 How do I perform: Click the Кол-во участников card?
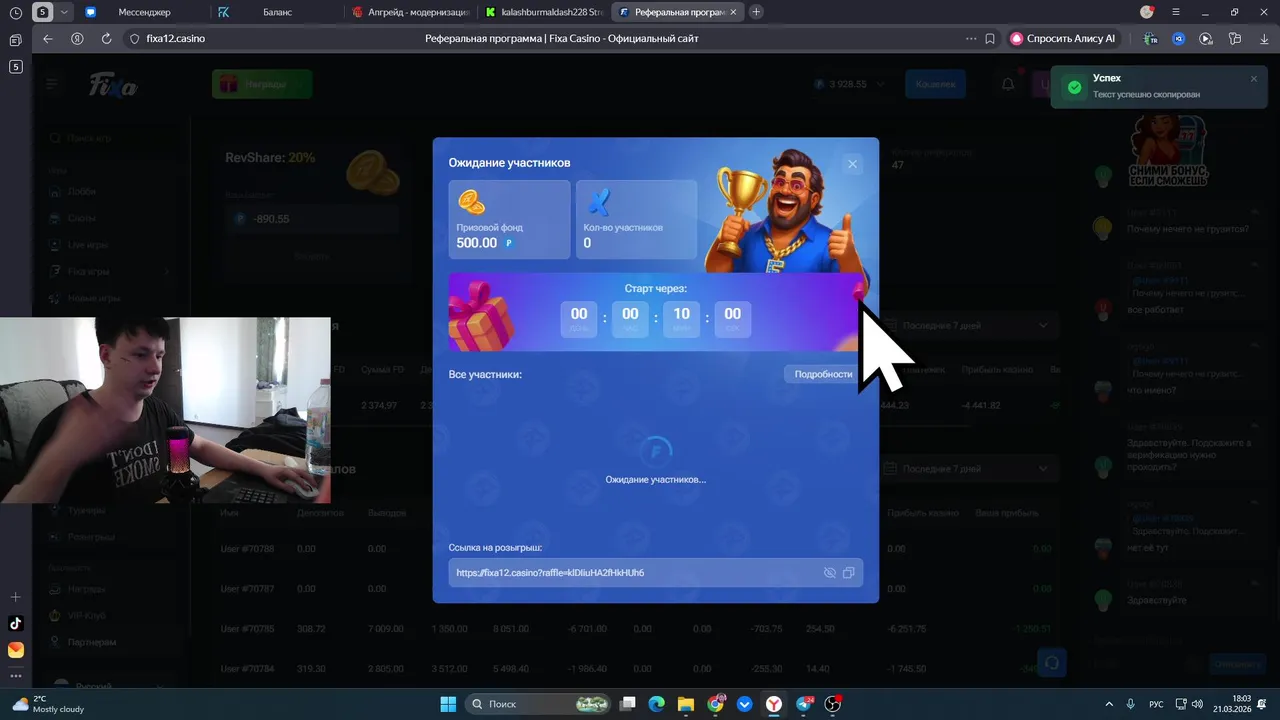pos(636,220)
